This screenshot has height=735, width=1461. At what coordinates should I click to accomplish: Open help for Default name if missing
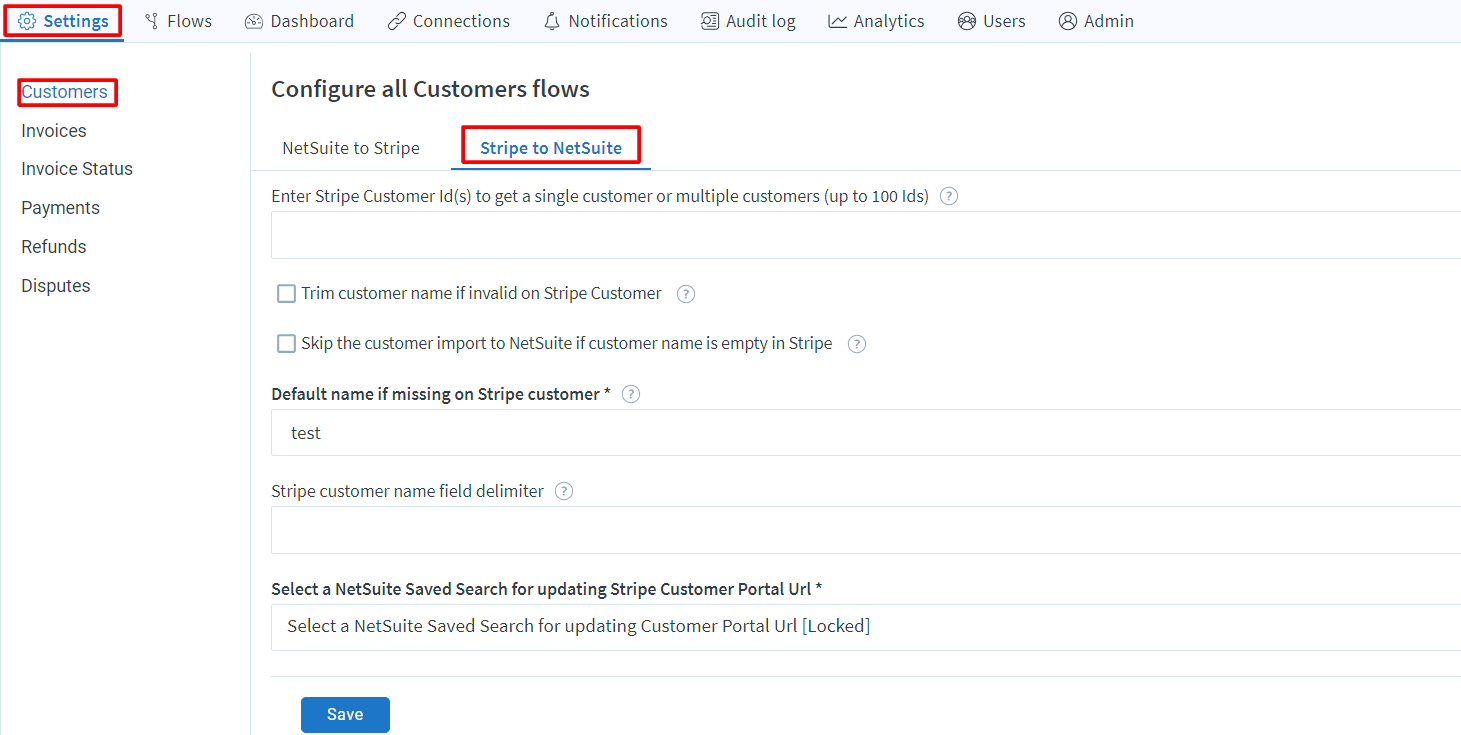tap(631, 394)
